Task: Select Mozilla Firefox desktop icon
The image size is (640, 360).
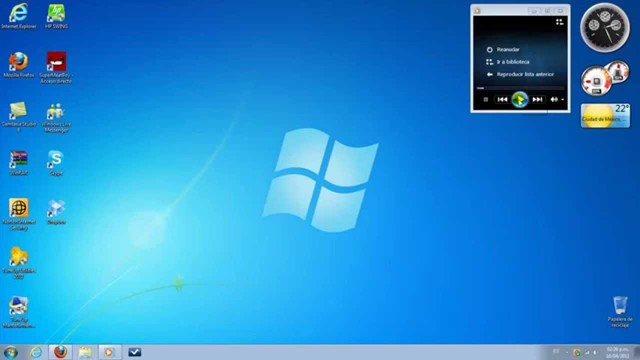Action: [19, 65]
